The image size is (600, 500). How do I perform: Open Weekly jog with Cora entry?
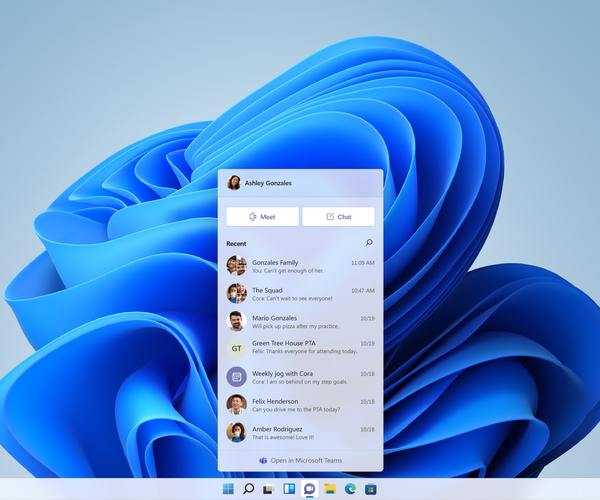(x=300, y=376)
